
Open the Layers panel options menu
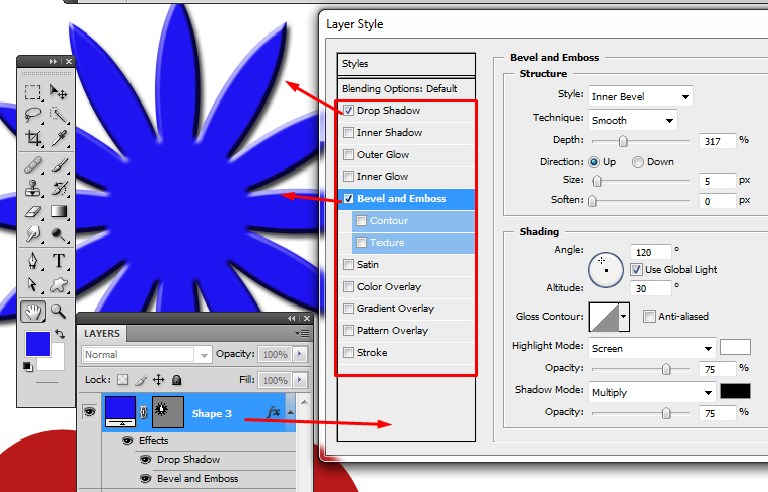point(302,333)
